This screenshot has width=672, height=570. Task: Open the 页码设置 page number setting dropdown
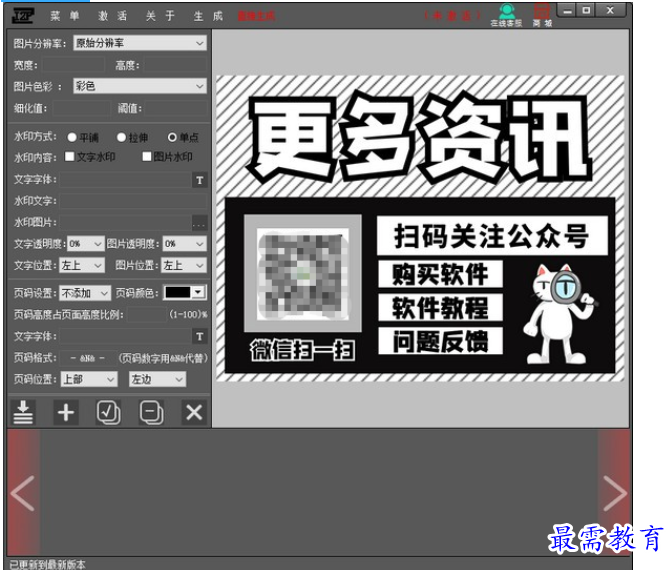pos(85,293)
